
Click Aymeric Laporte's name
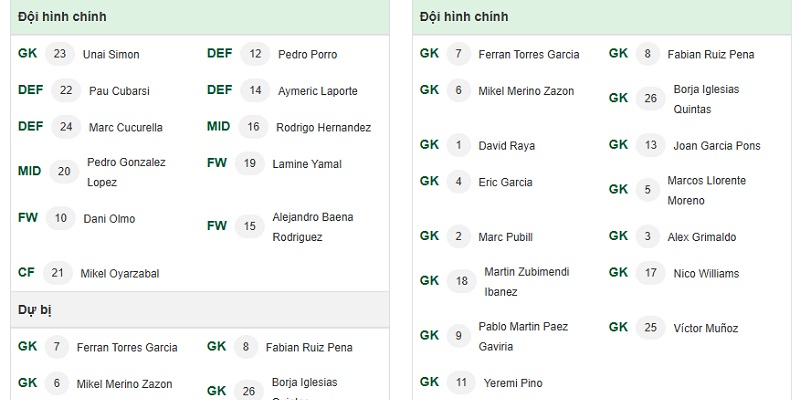pos(317,91)
